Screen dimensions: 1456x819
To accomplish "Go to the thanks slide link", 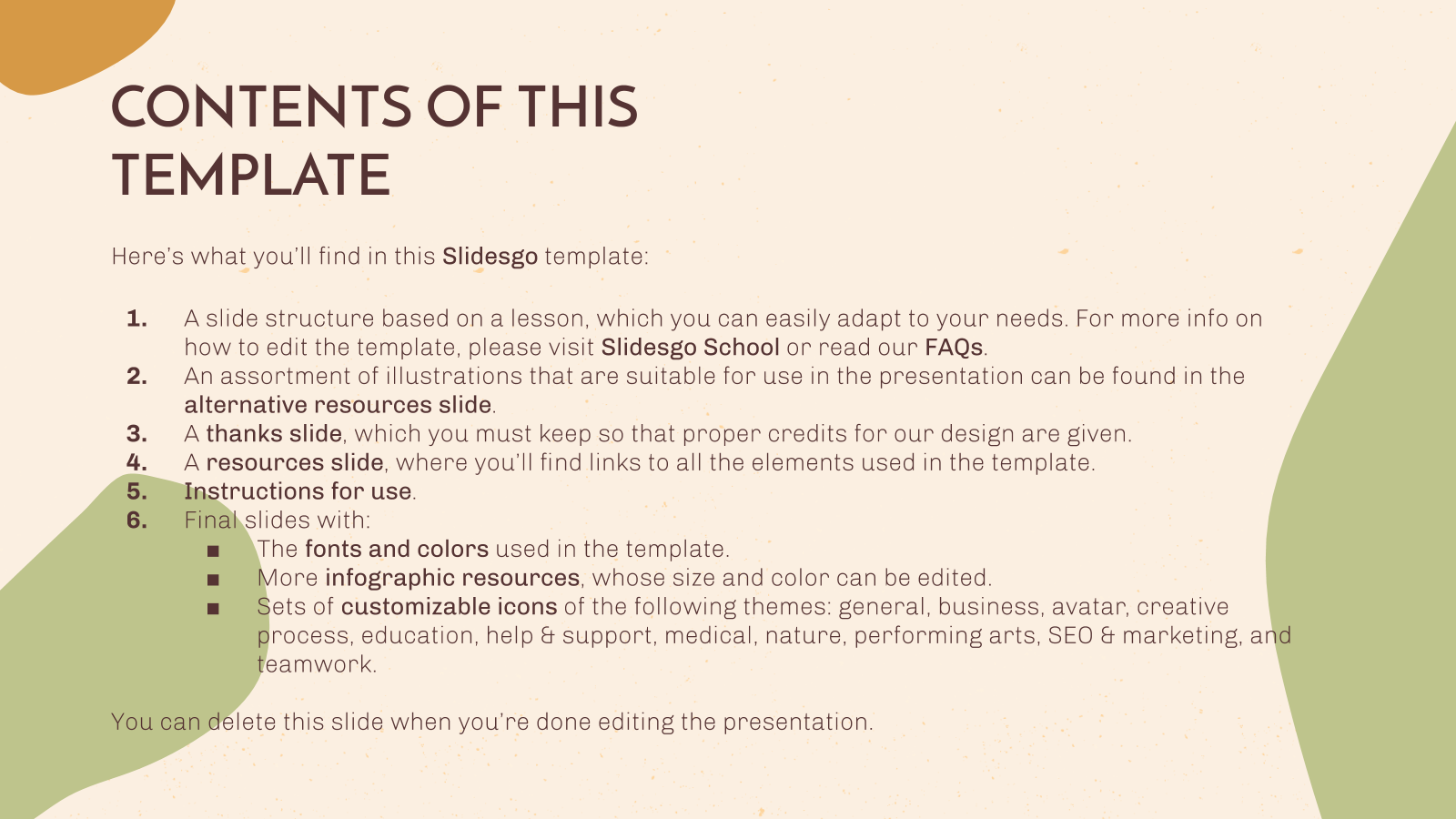I will coord(274,434).
